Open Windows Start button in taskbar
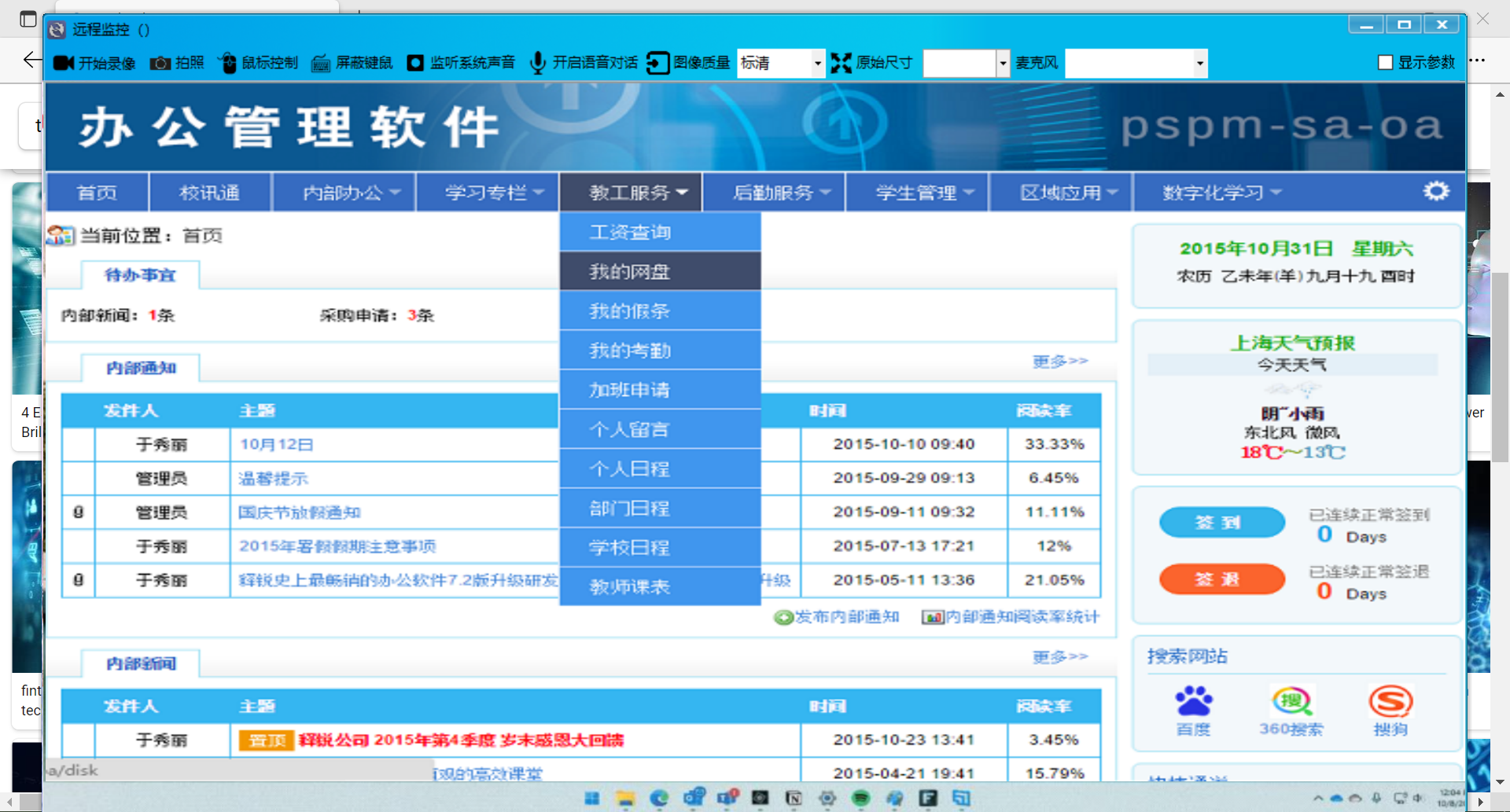 592,799
